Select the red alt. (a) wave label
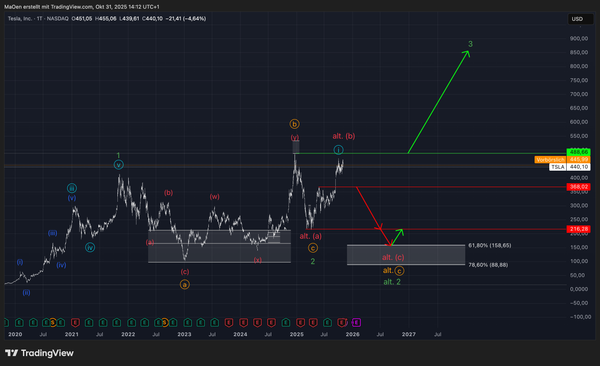600x366 pixels. (310, 236)
